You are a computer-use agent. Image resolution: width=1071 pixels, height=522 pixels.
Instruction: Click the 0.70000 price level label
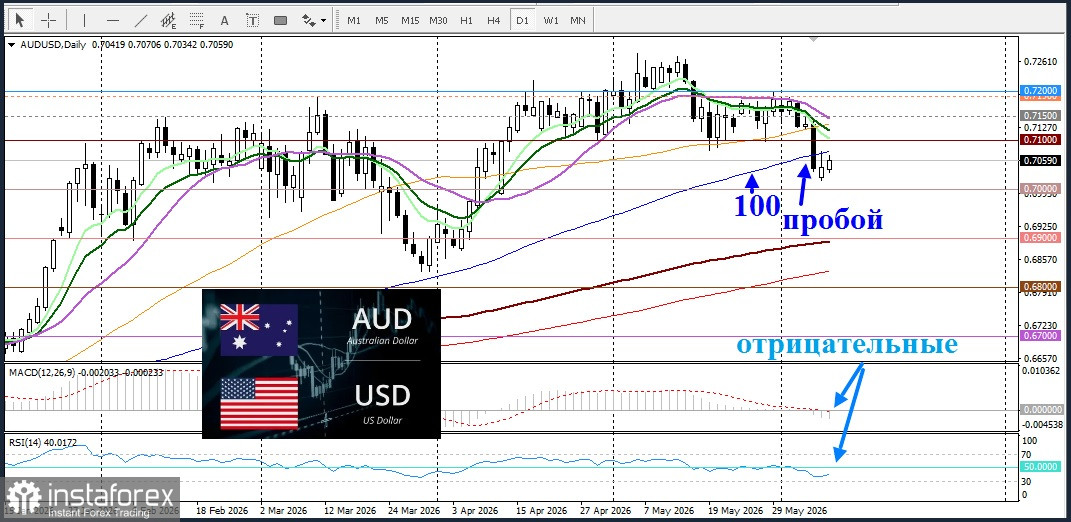[x=1041, y=187]
